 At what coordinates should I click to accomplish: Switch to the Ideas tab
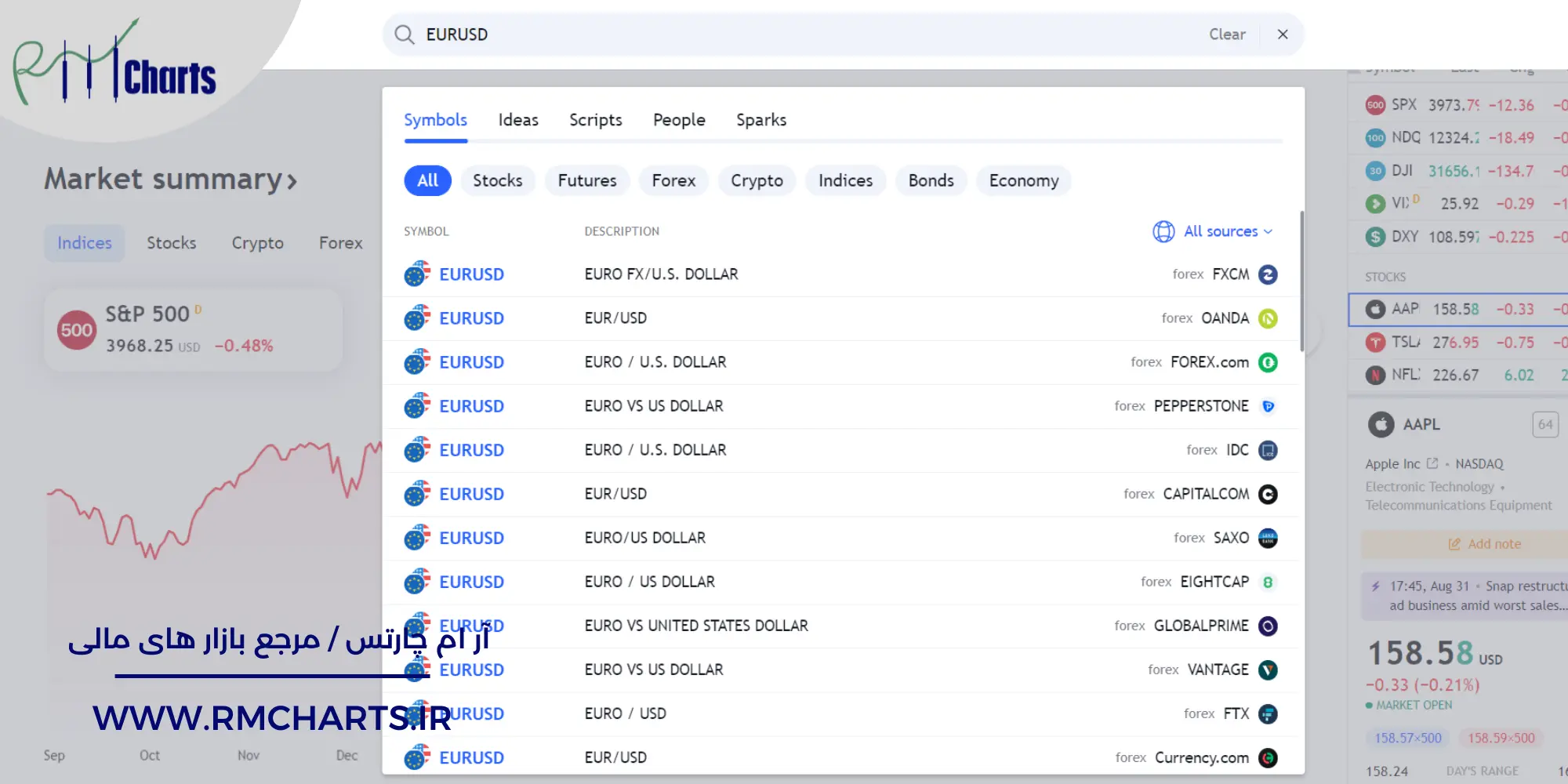pyautogui.click(x=518, y=120)
